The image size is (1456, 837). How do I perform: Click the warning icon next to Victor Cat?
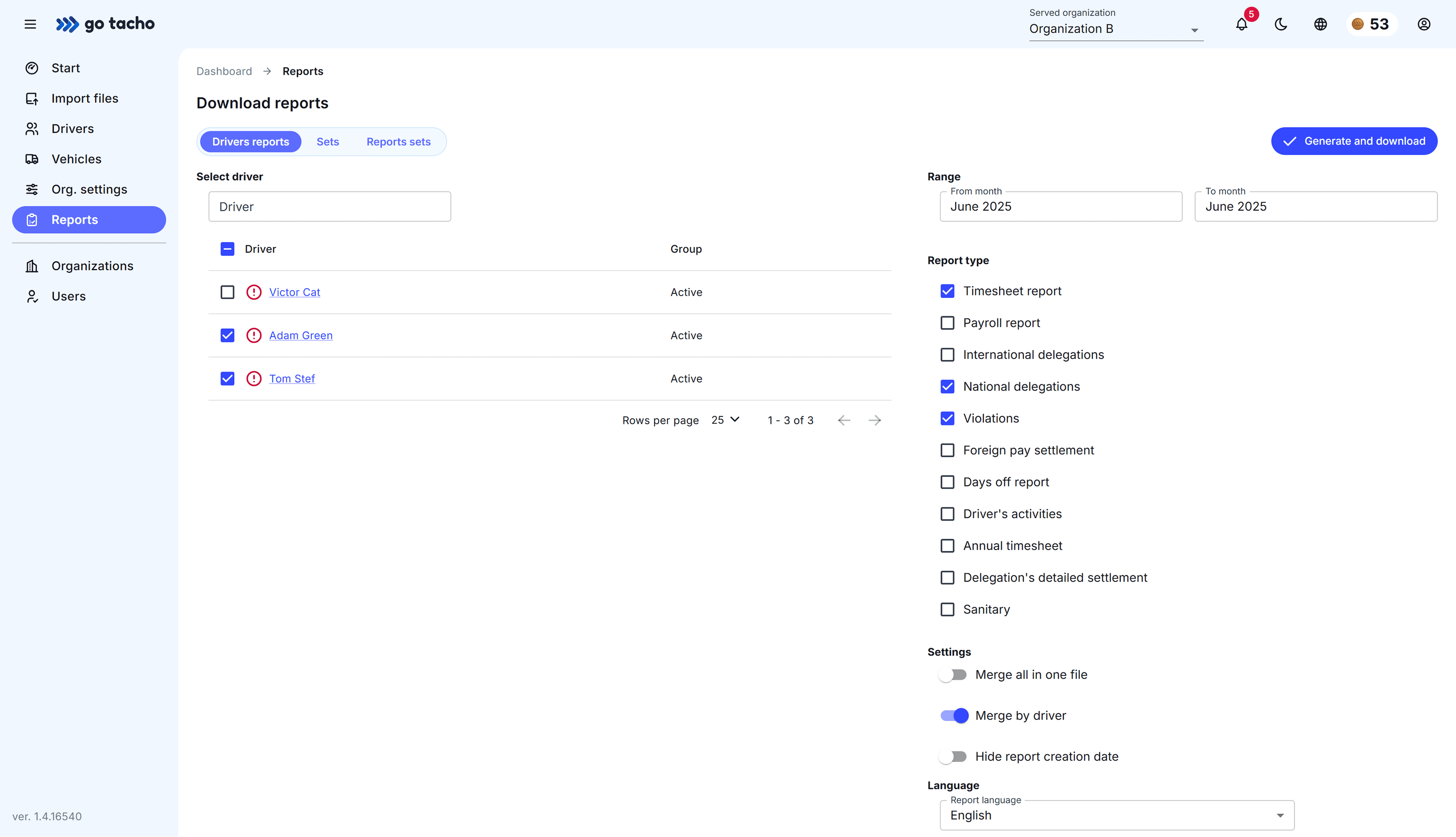pos(254,292)
